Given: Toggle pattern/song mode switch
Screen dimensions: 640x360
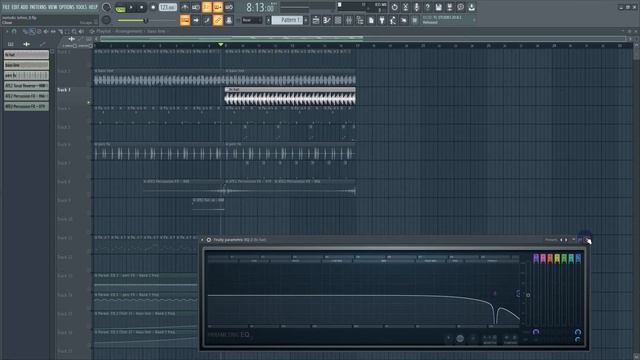Looking at the screenshot, I should (120, 8).
